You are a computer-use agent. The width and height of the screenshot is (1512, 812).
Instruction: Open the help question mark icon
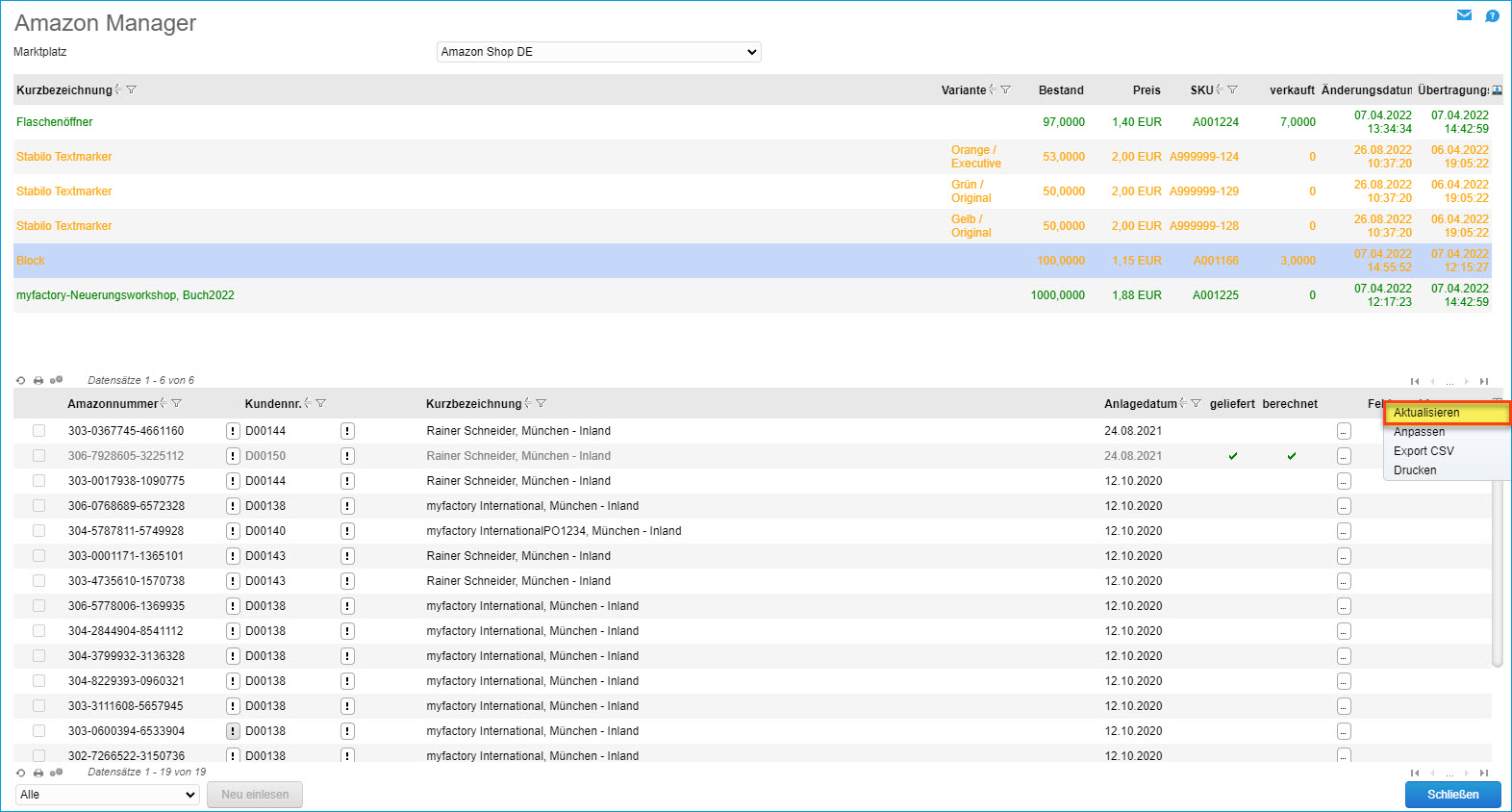1492,15
